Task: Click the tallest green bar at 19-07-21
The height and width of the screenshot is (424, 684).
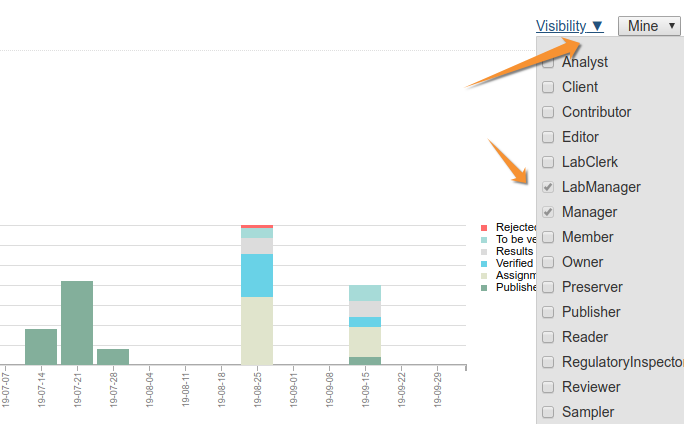Action: coord(77,322)
